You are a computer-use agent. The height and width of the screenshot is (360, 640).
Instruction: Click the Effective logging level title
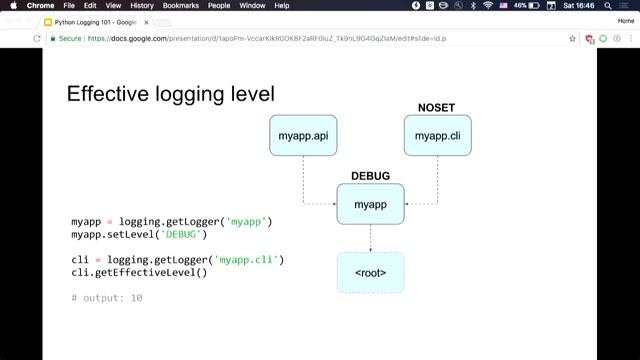point(171,94)
